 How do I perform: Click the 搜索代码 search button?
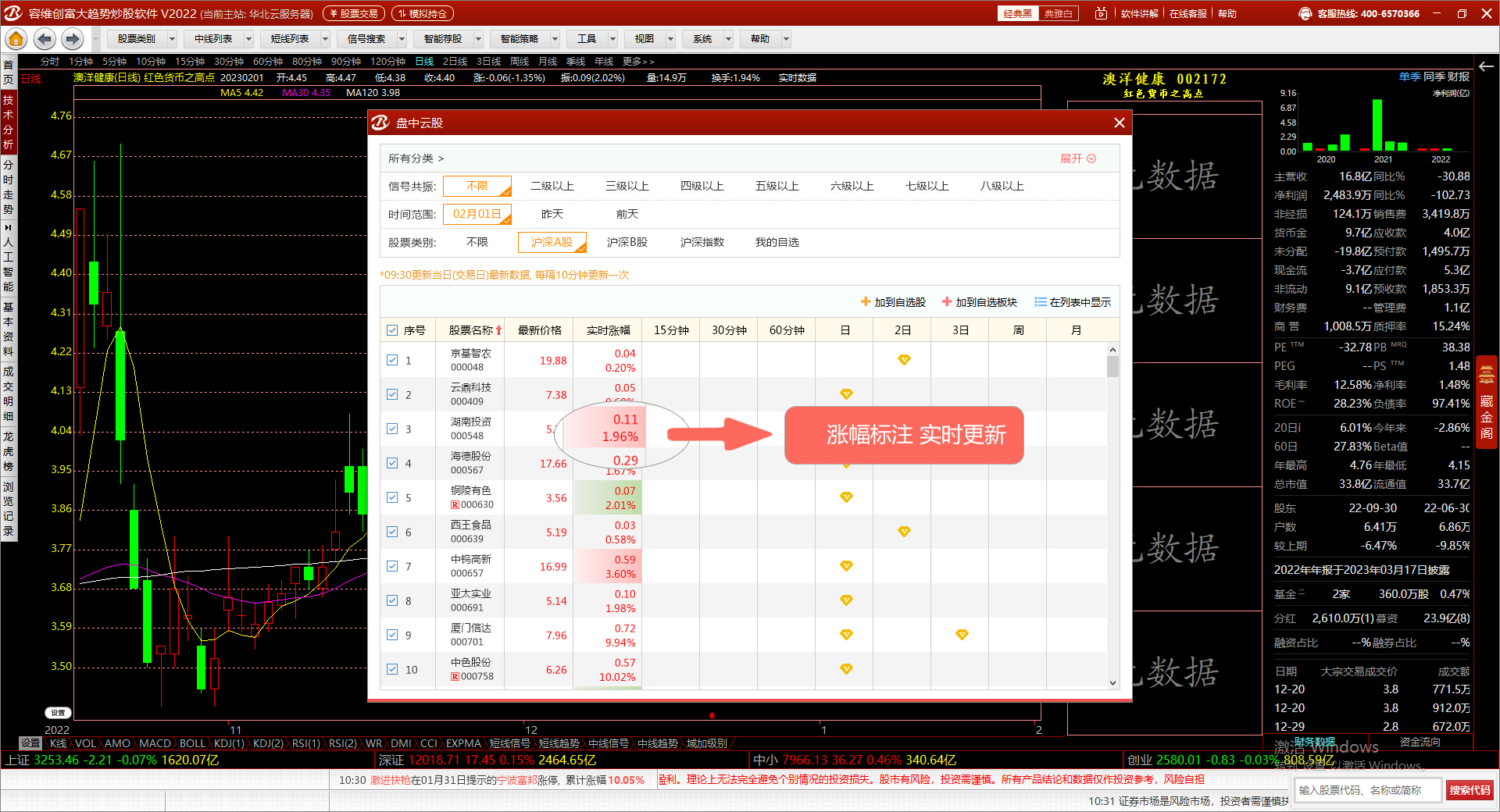[1470, 790]
